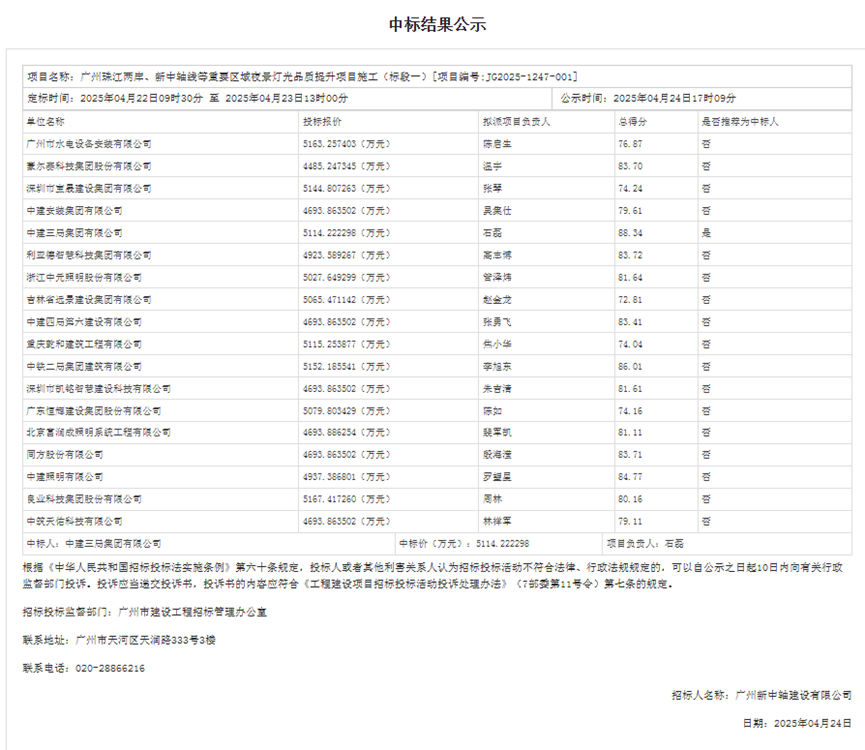The width and height of the screenshot is (865, 750).
Task: Select 广州市水电设备安装有限公司 in the table
Action: 91,143
